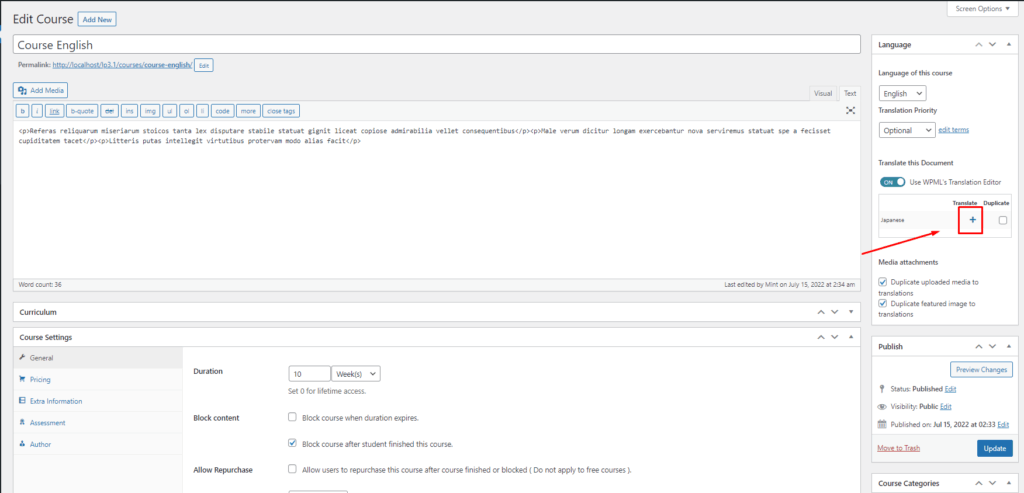Click the ul quicktag button

click(x=170, y=111)
